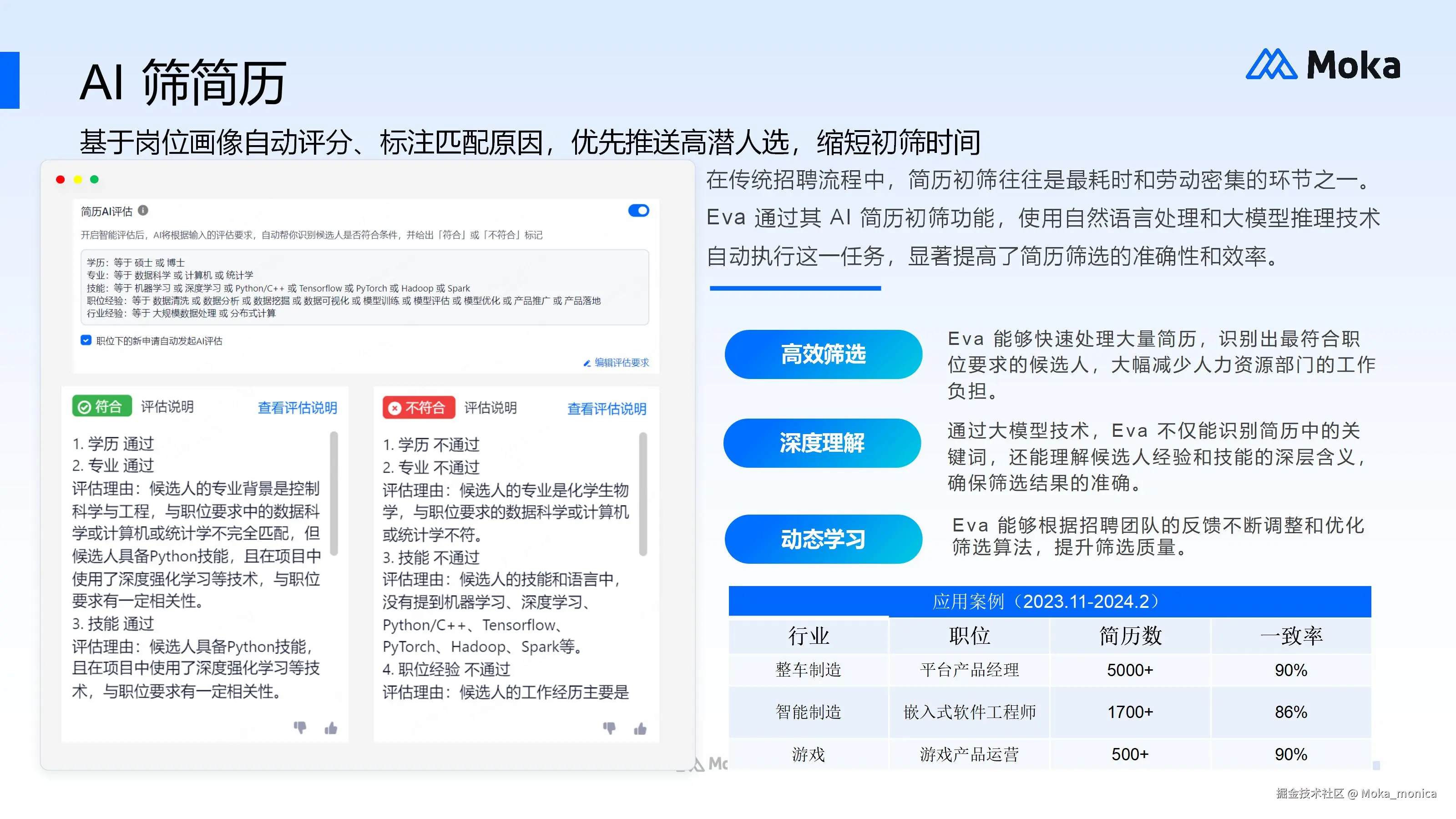Uncheck 职位下的新申请自动发起AI评估 checkbox

[x=86, y=340]
